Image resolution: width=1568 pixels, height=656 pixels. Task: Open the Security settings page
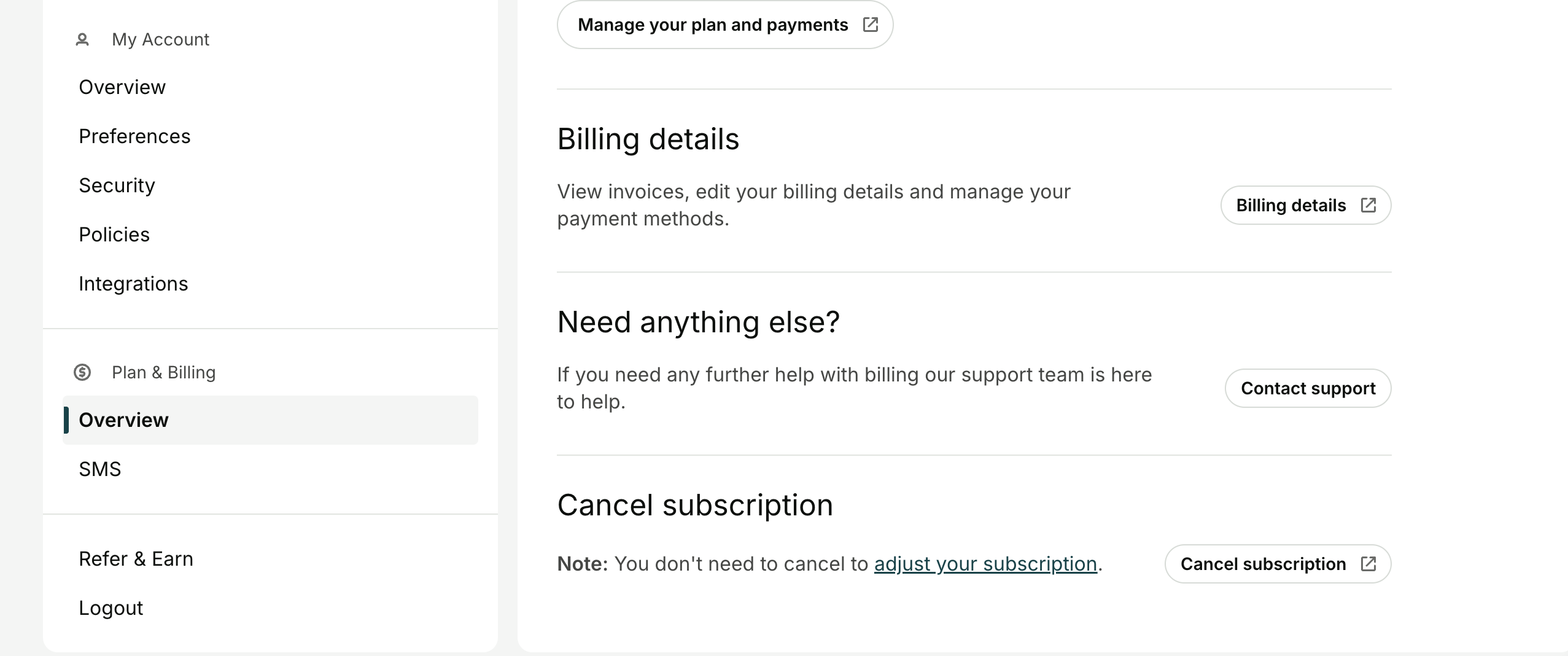pyautogui.click(x=117, y=185)
